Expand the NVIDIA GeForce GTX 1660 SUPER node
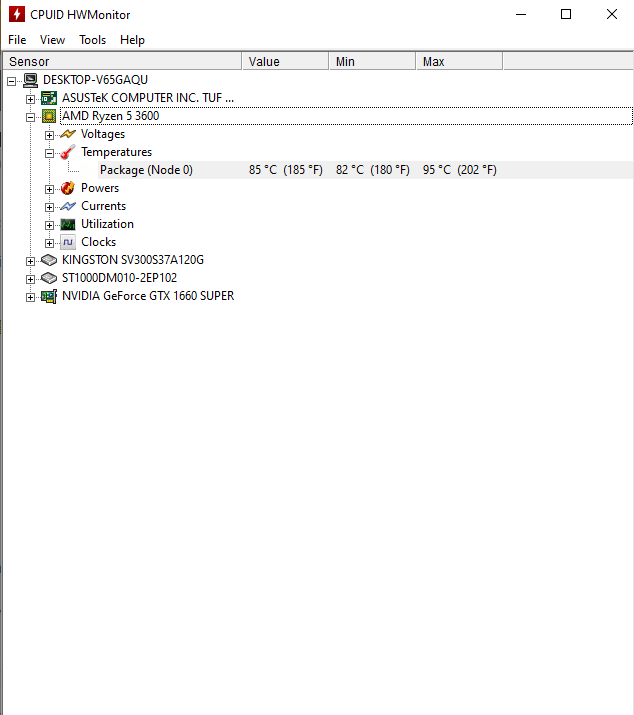Image resolution: width=634 pixels, height=715 pixels. click(30, 297)
